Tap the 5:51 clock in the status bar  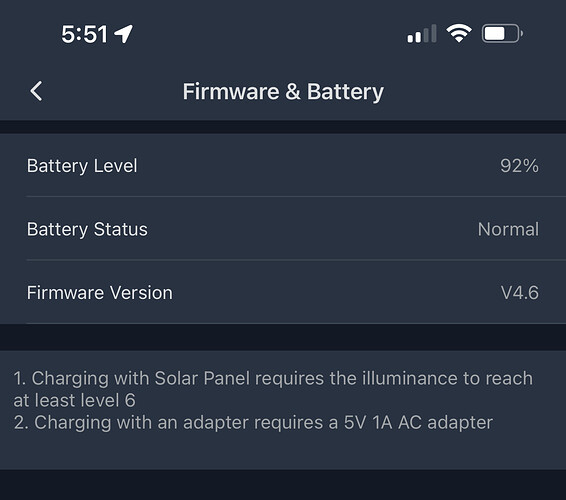(84, 34)
